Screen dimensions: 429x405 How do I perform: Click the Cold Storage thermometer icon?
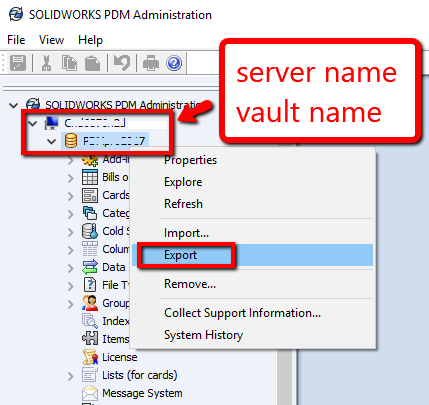tap(90, 231)
